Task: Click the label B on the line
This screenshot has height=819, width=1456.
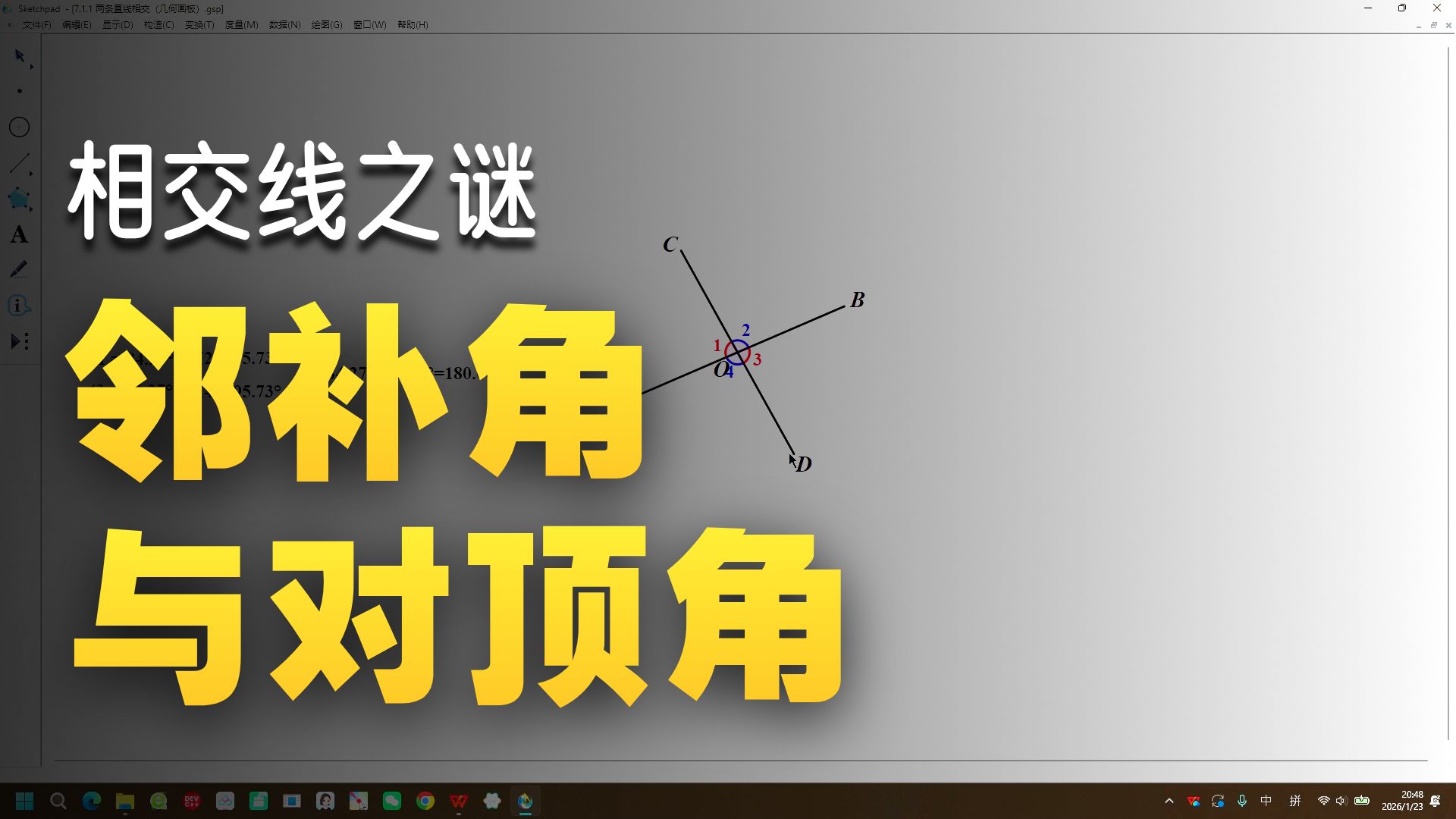Action: [x=857, y=300]
